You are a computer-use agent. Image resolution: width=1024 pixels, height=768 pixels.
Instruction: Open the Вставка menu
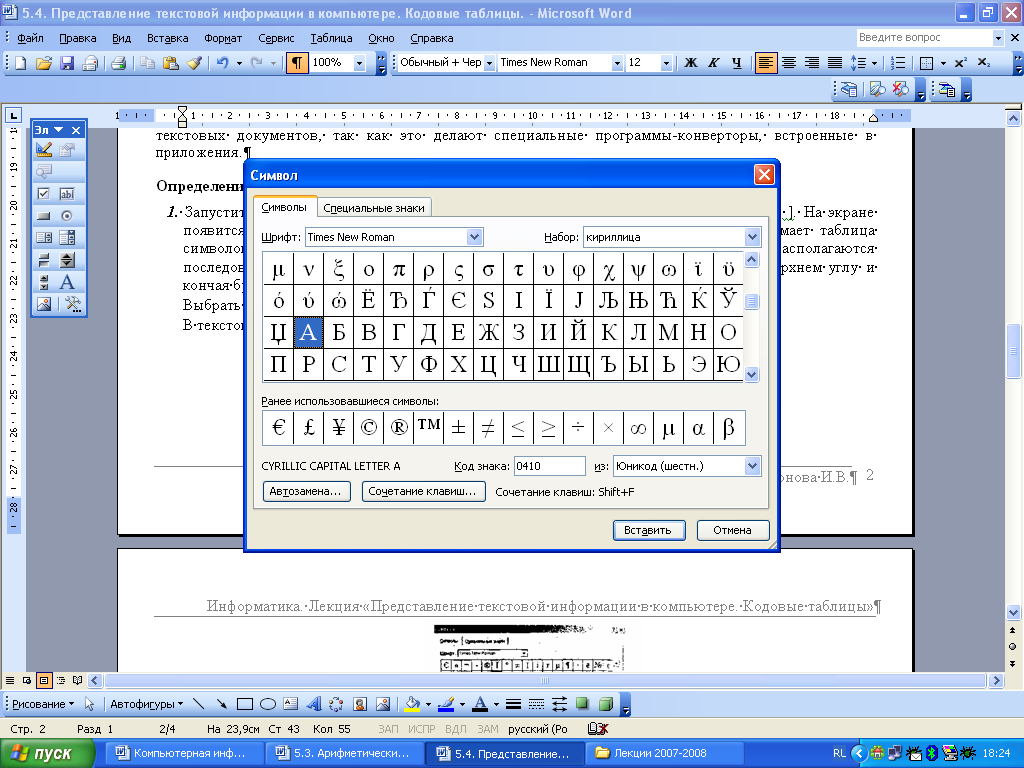pos(167,38)
